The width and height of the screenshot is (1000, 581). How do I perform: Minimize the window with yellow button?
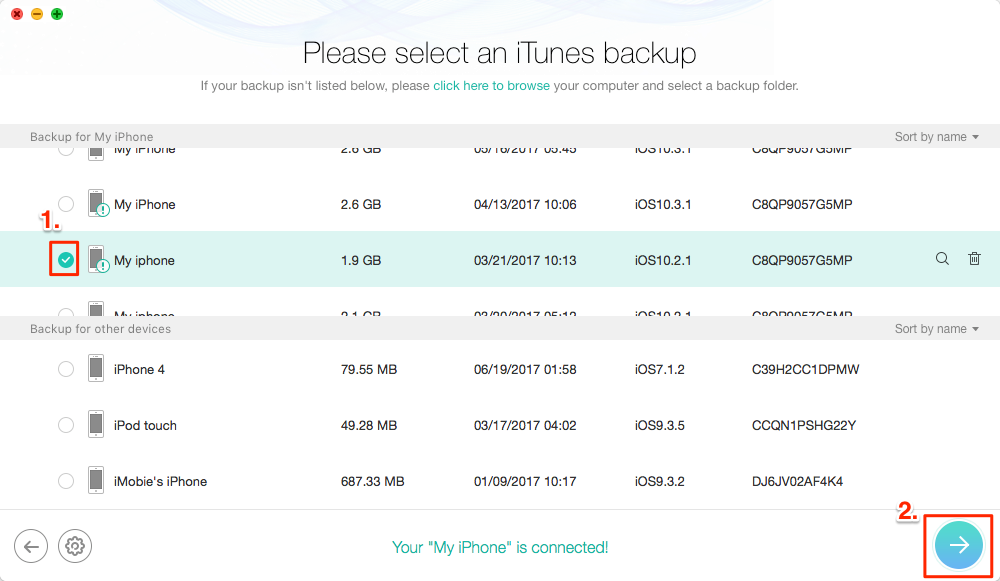tap(37, 14)
